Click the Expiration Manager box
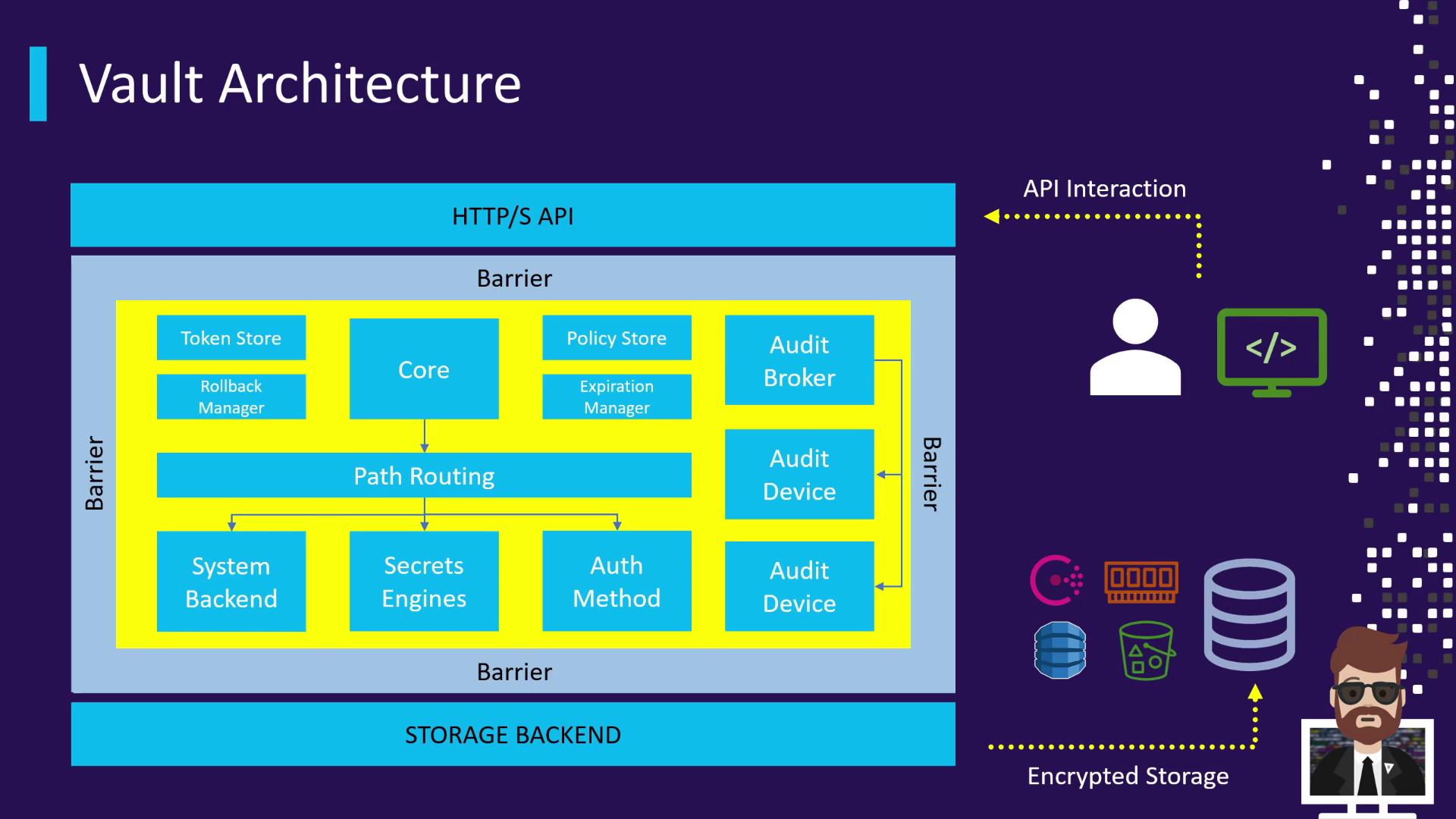This screenshot has height=819, width=1456. tap(617, 397)
